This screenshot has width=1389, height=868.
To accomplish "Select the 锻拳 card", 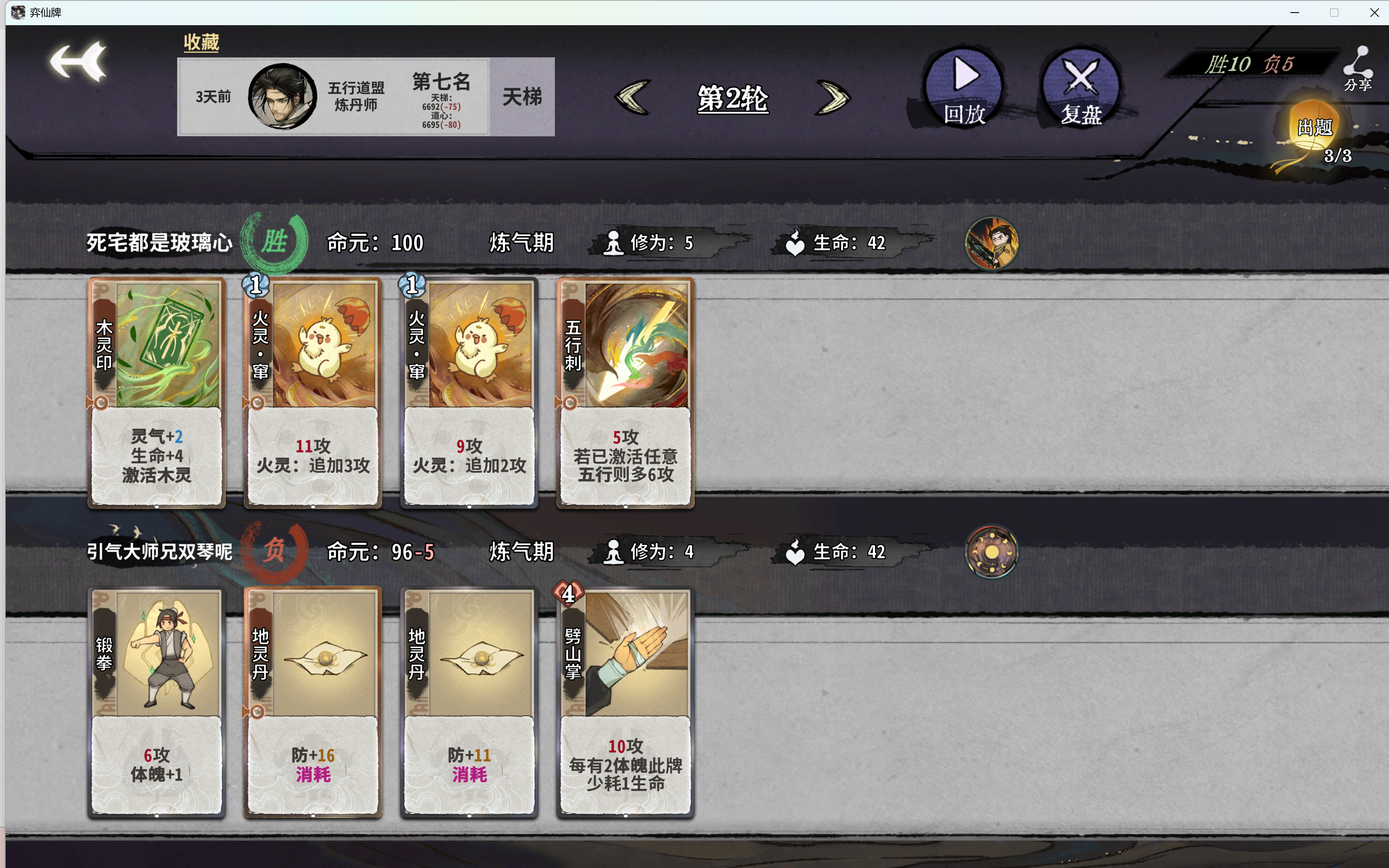I will pyautogui.click(x=156, y=702).
